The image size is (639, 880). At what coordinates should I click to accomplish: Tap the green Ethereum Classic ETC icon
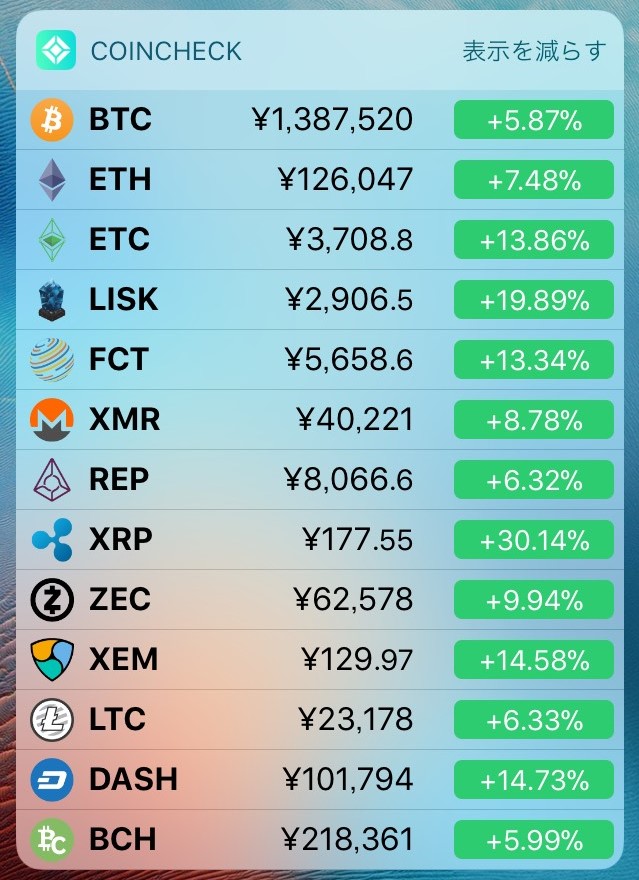[52, 240]
